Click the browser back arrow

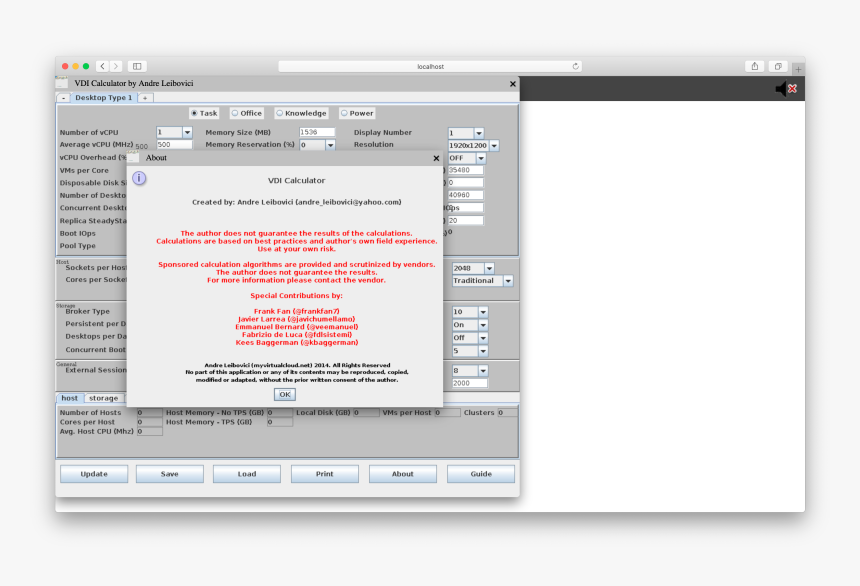(x=102, y=66)
